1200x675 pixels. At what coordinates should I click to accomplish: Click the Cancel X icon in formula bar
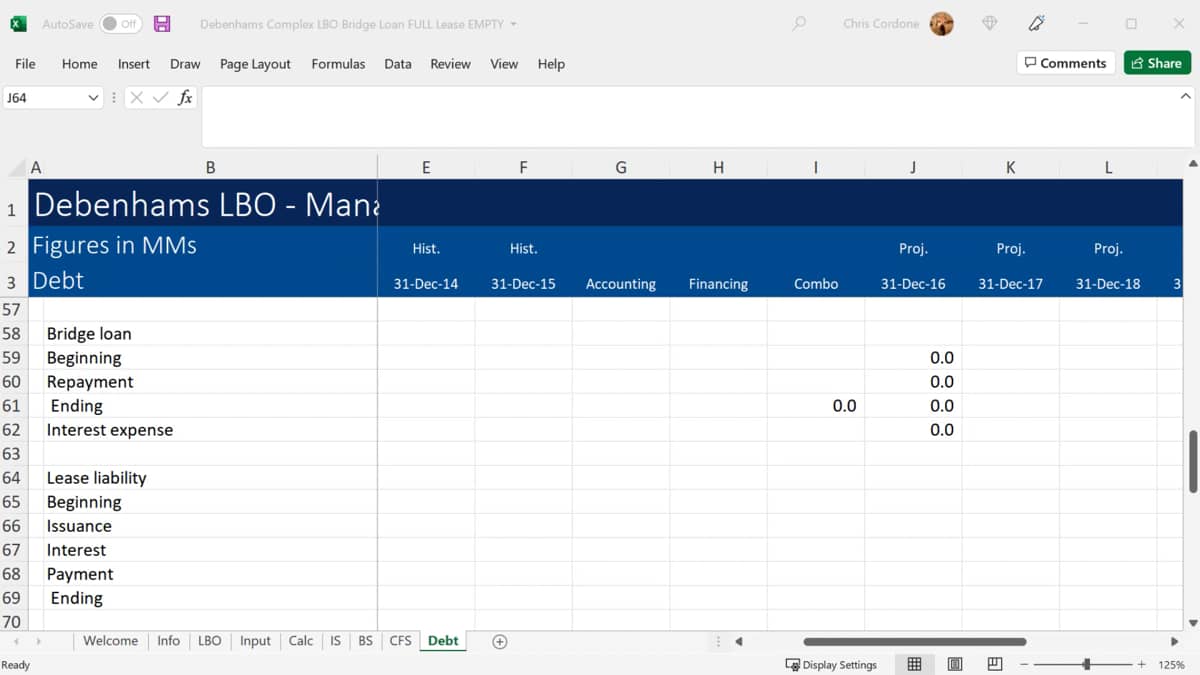point(137,98)
